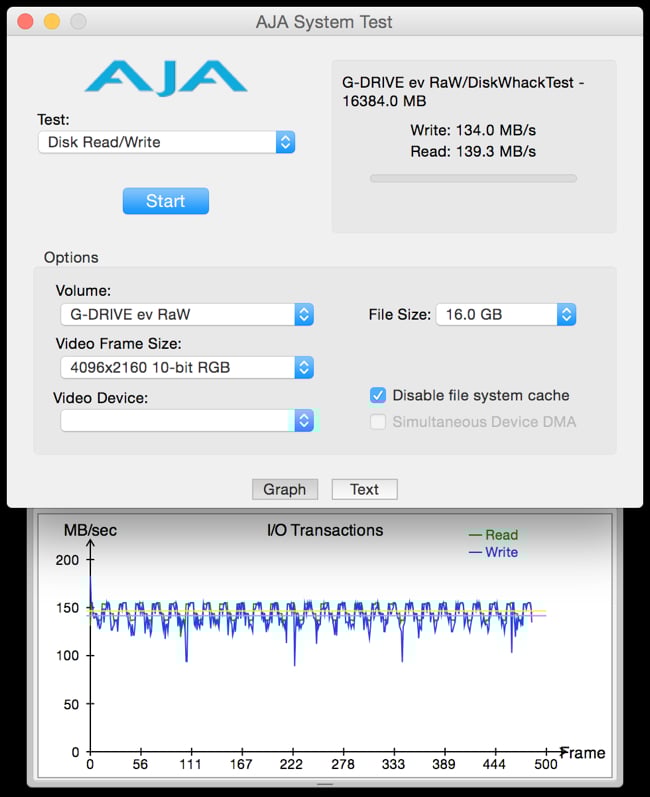Screen dimensions: 650x797
Task: Click the Video Device: label
Action: (x=101, y=397)
